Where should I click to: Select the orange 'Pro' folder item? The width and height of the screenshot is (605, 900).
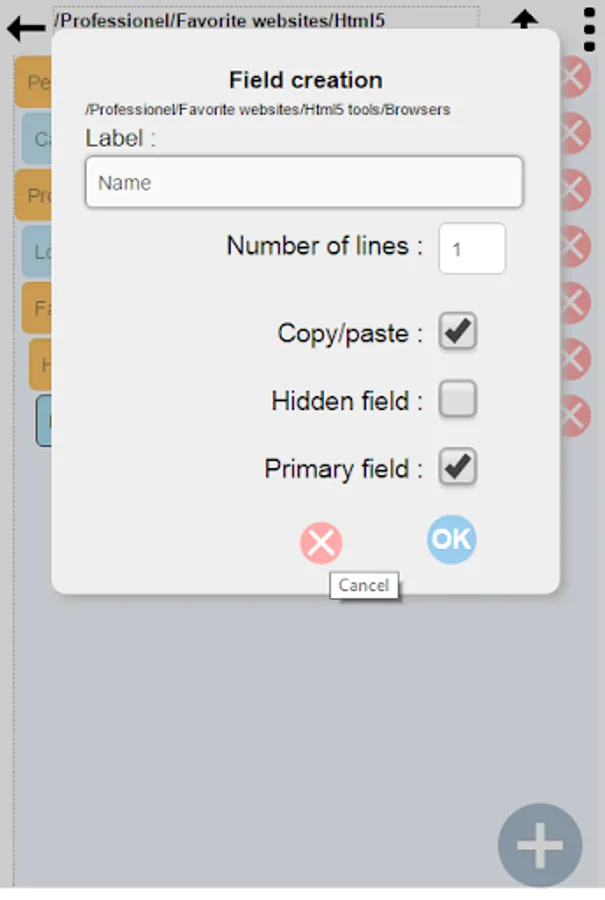[x=34, y=195]
